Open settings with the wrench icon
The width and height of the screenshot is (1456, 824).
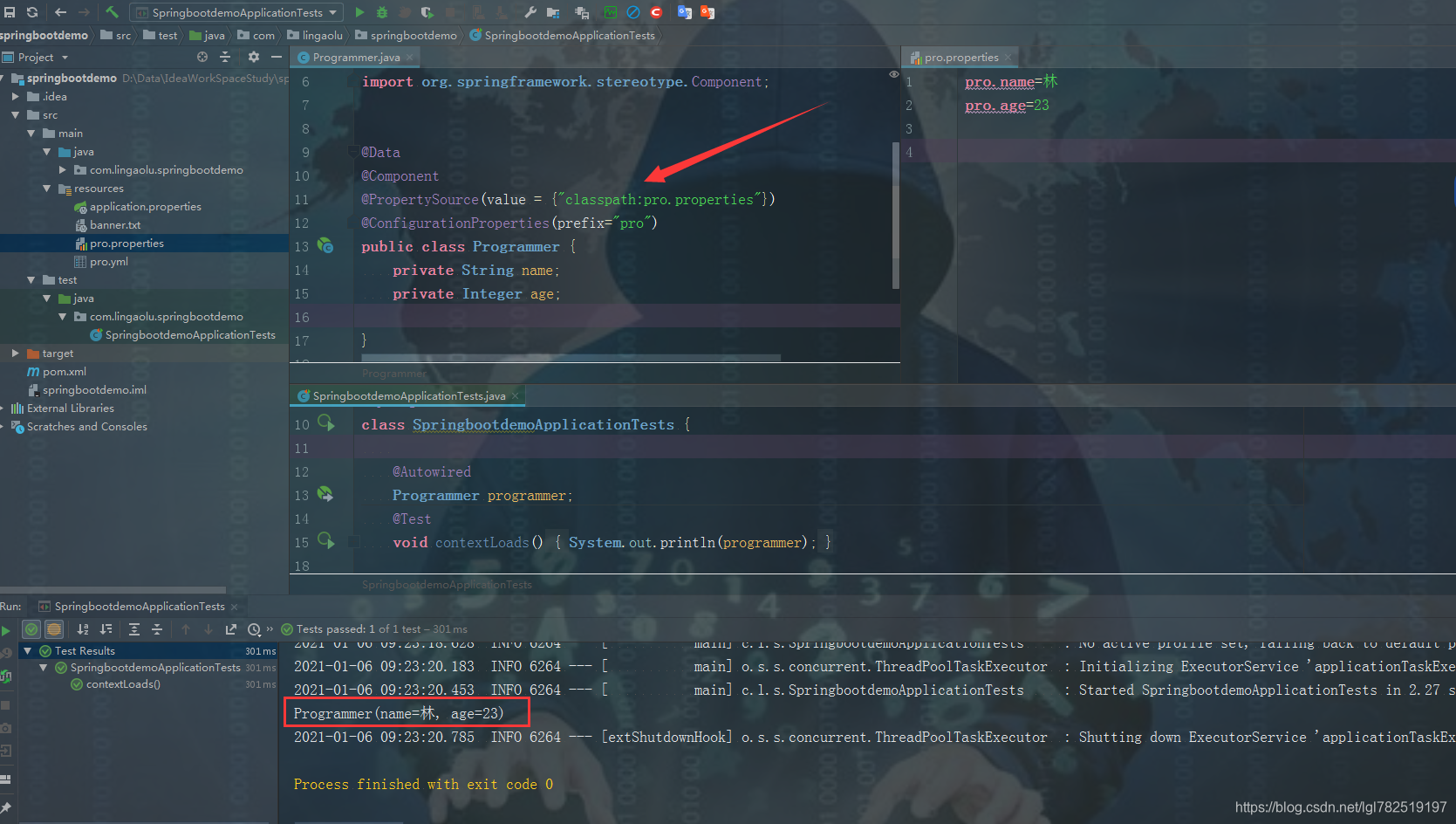530,12
